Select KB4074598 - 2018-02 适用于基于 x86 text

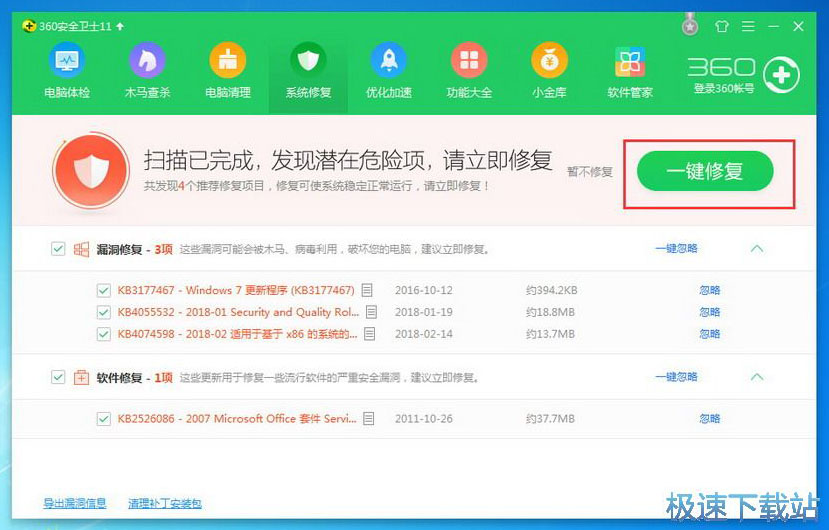237,334
